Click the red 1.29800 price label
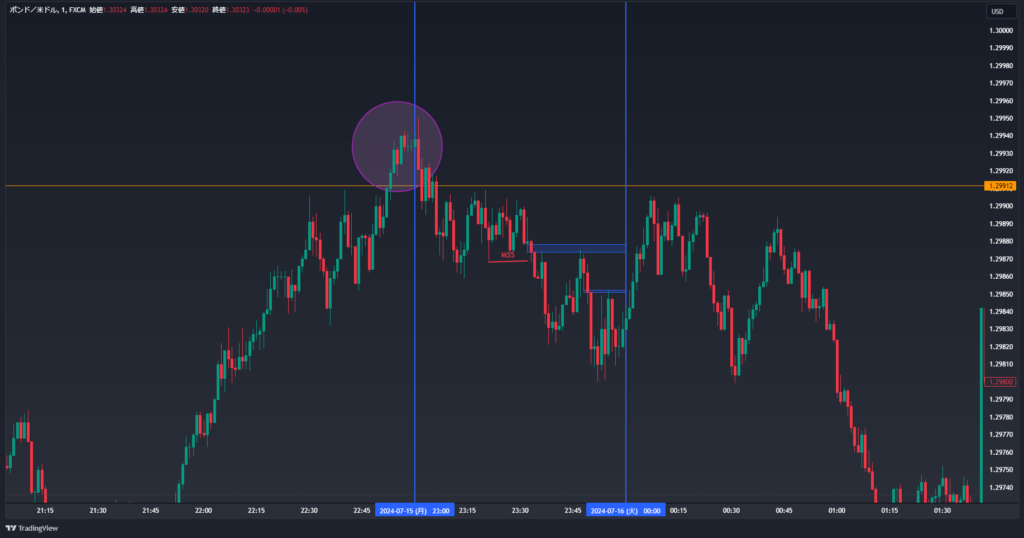 [1000, 382]
